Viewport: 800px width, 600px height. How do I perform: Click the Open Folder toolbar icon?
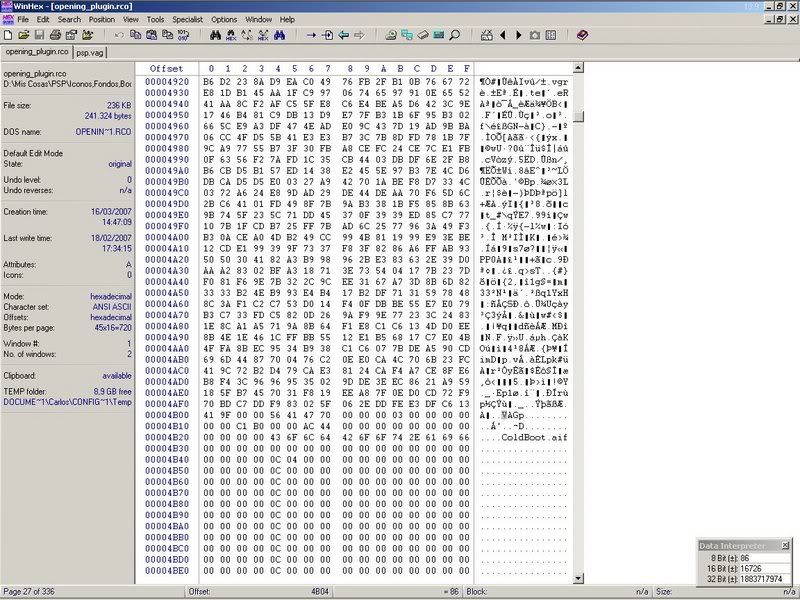(87, 35)
